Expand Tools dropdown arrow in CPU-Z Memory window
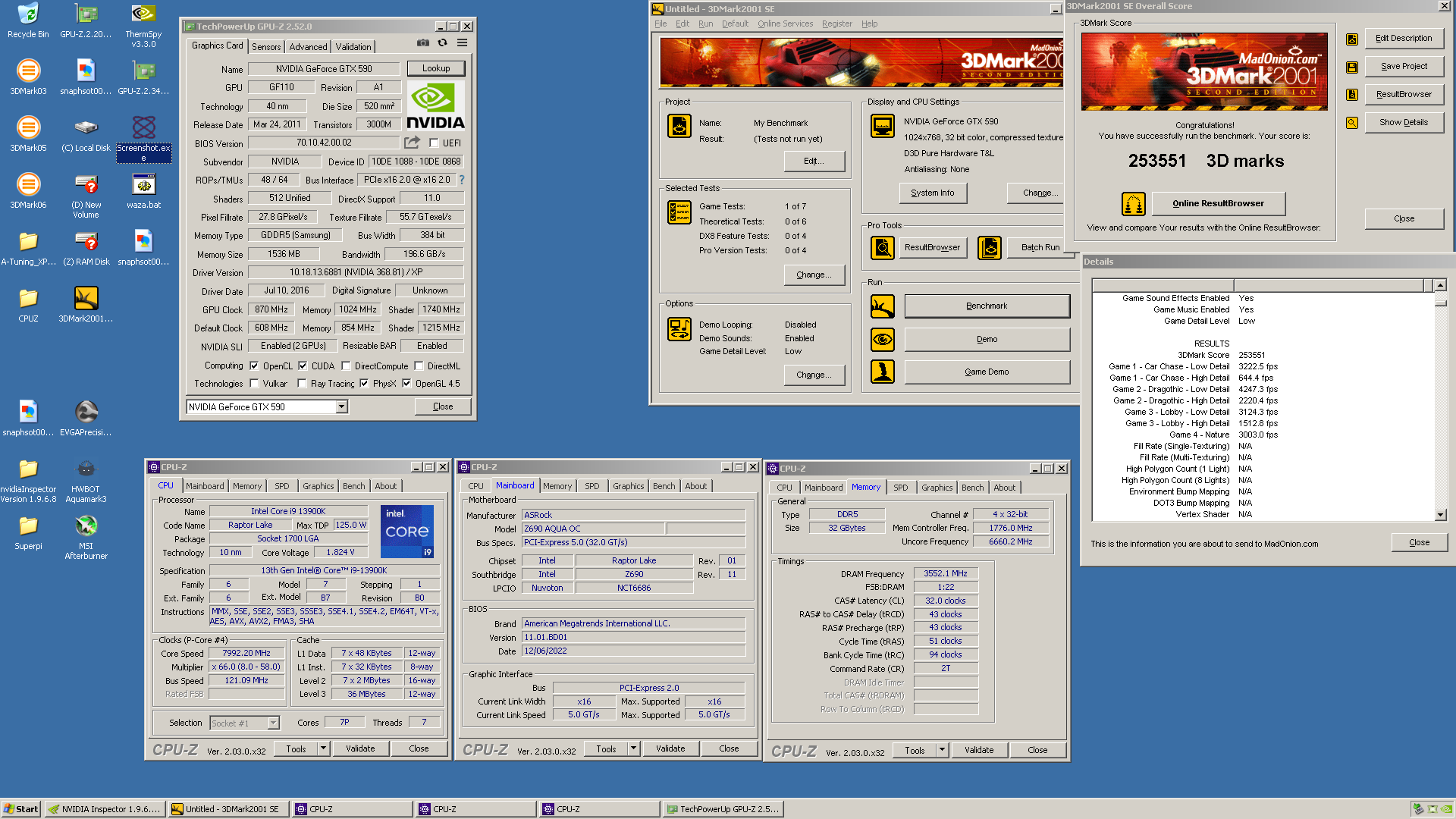This screenshot has height=819, width=1456. pyautogui.click(x=942, y=750)
